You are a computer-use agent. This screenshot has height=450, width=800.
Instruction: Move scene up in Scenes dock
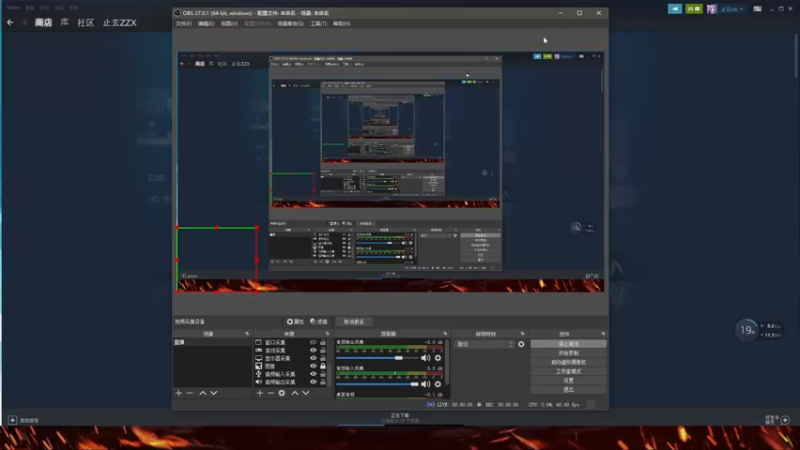(203, 393)
